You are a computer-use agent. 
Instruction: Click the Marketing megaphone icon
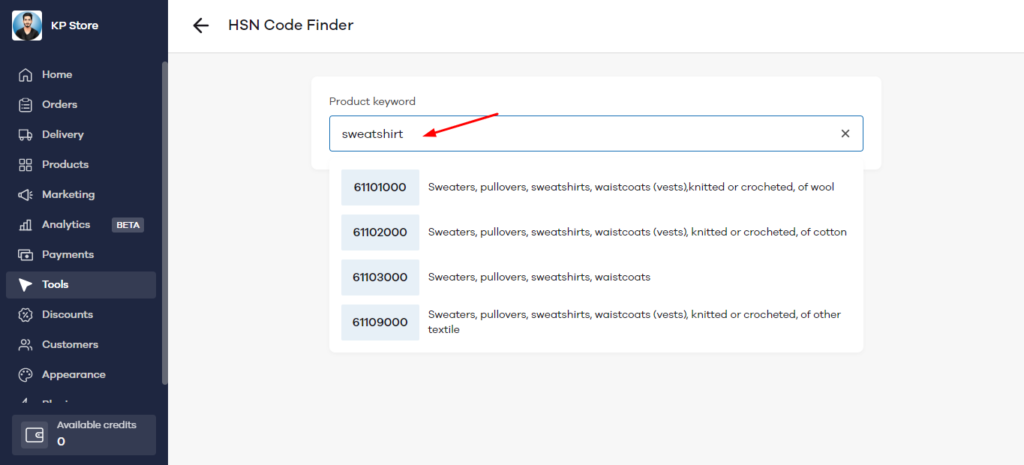tap(26, 195)
